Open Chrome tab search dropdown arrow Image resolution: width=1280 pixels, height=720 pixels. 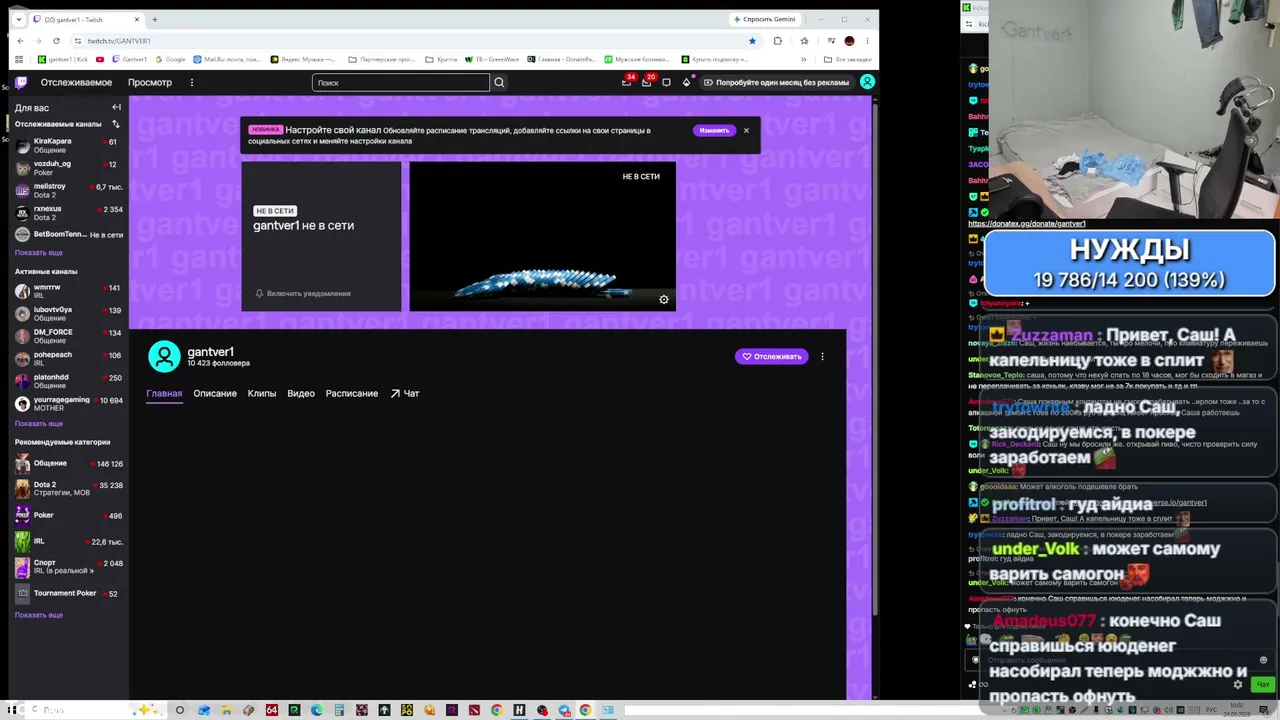coord(18,19)
